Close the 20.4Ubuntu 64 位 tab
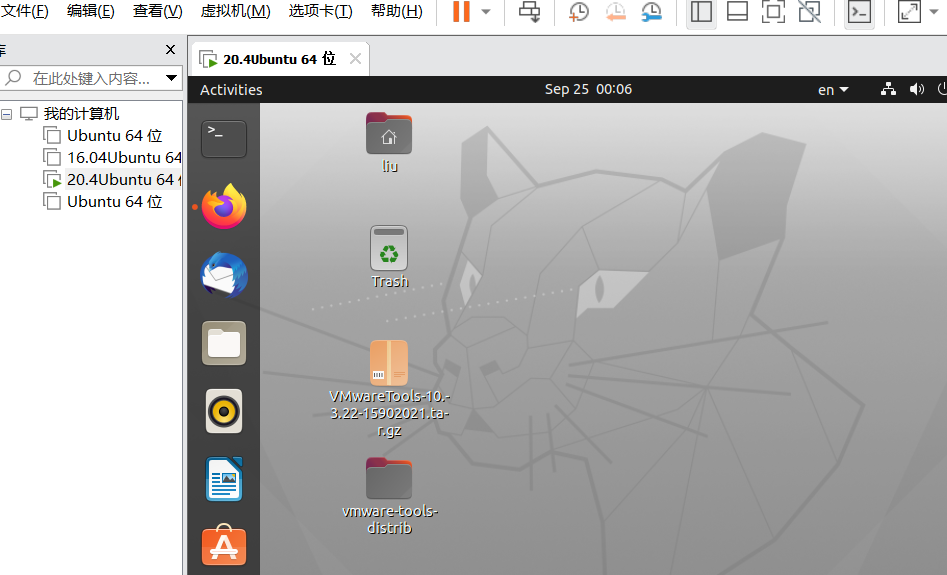Image resolution: width=947 pixels, height=575 pixels. (x=356, y=59)
